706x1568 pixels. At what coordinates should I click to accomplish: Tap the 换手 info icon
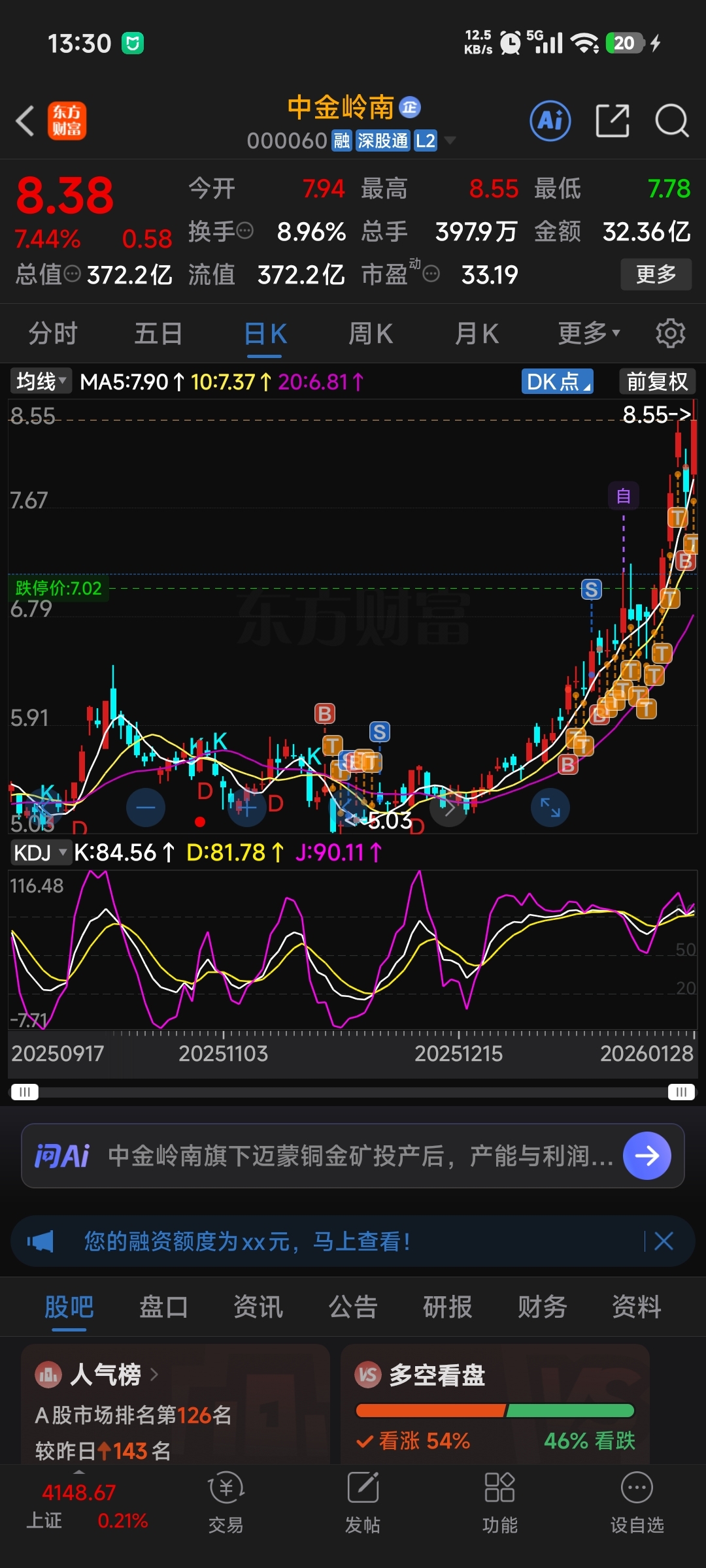[244, 231]
